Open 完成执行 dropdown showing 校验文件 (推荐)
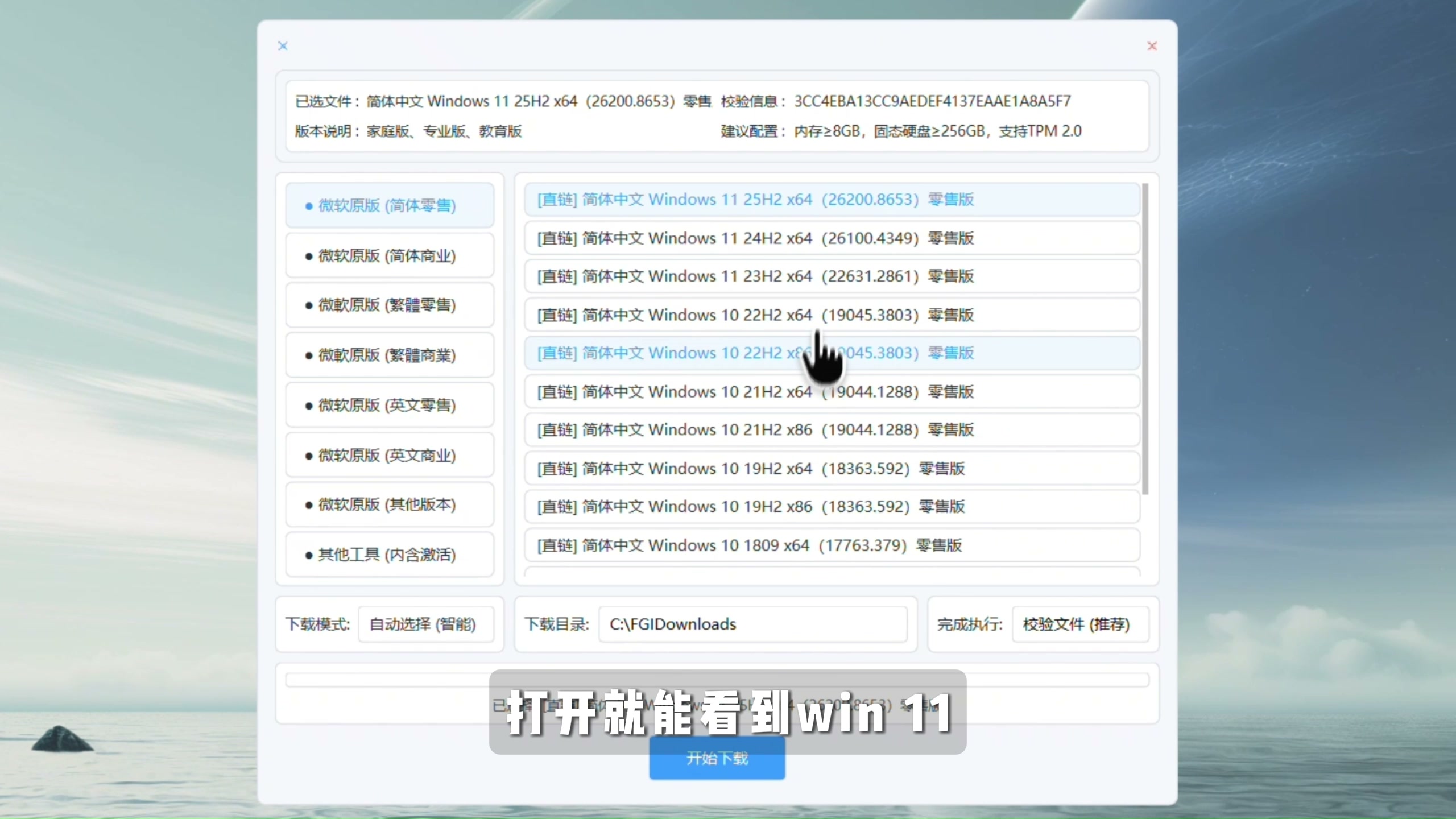This screenshot has height=819, width=1456. [1081, 624]
